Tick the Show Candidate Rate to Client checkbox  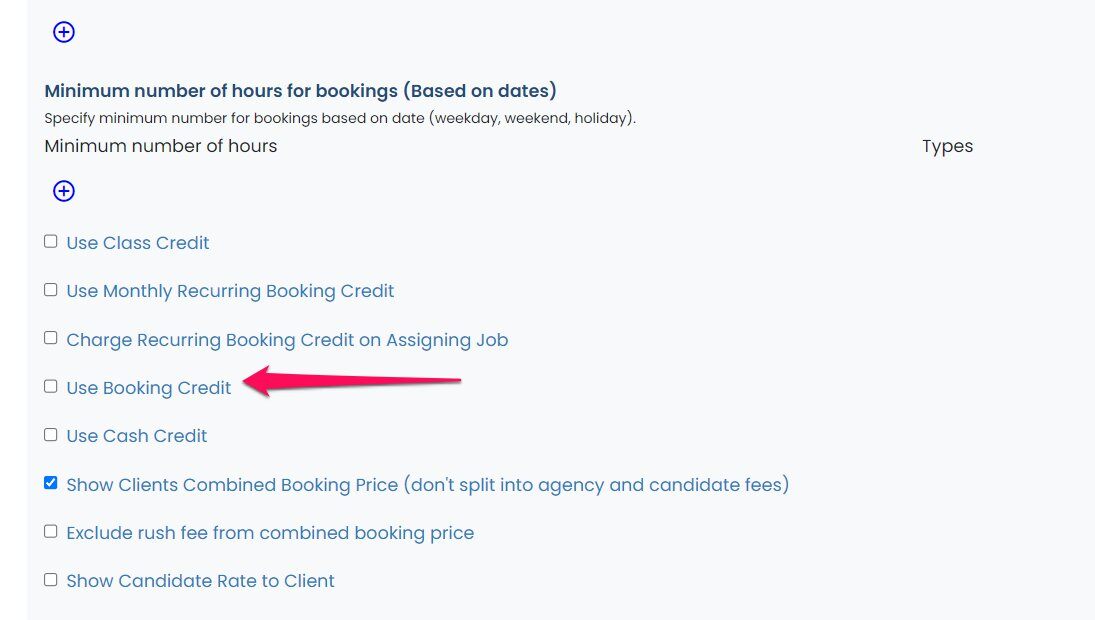tap(51, 580)
